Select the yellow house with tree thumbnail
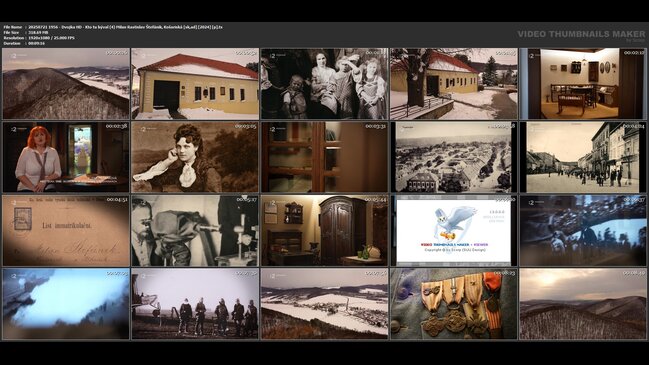 pyautogui.click(x=454, y=84)
